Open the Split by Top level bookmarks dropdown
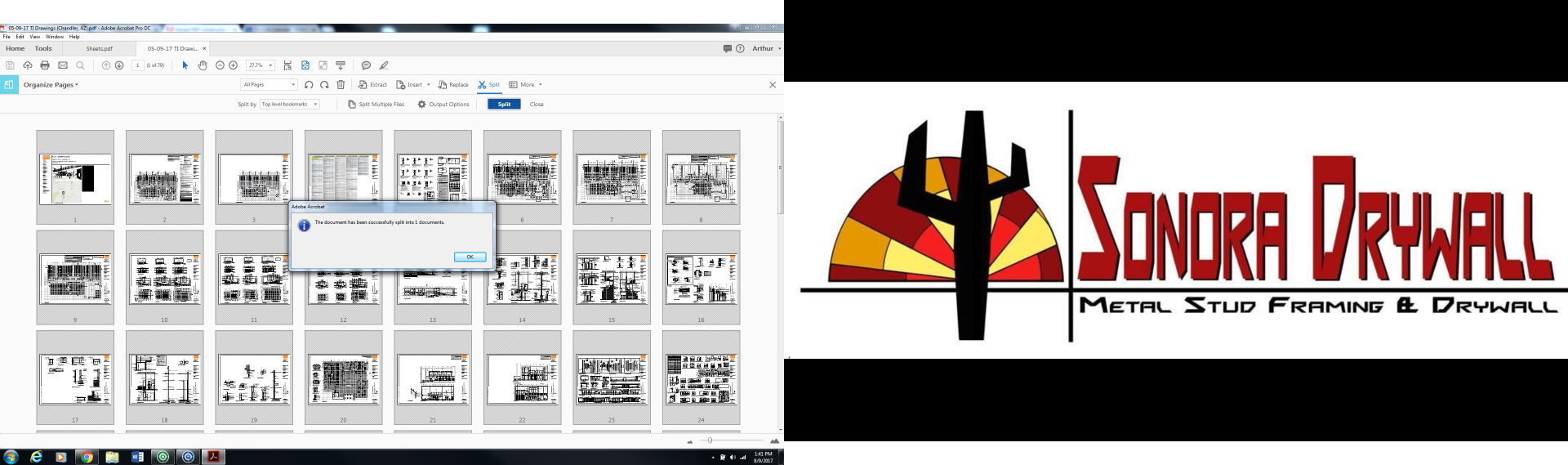Viewport: 1568px width, 465px height. (290, 105)
